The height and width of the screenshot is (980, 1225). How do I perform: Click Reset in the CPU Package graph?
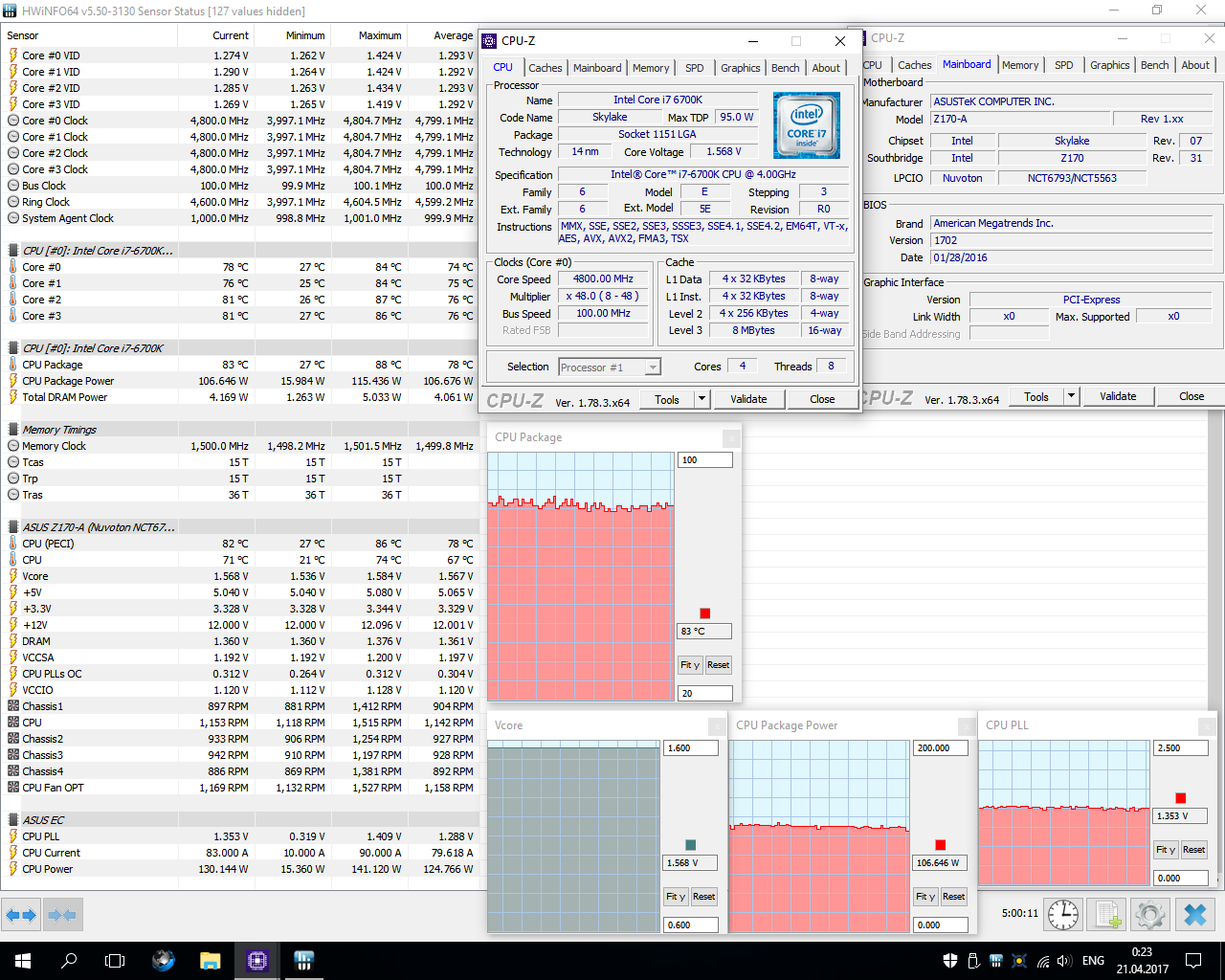[719, 665]
